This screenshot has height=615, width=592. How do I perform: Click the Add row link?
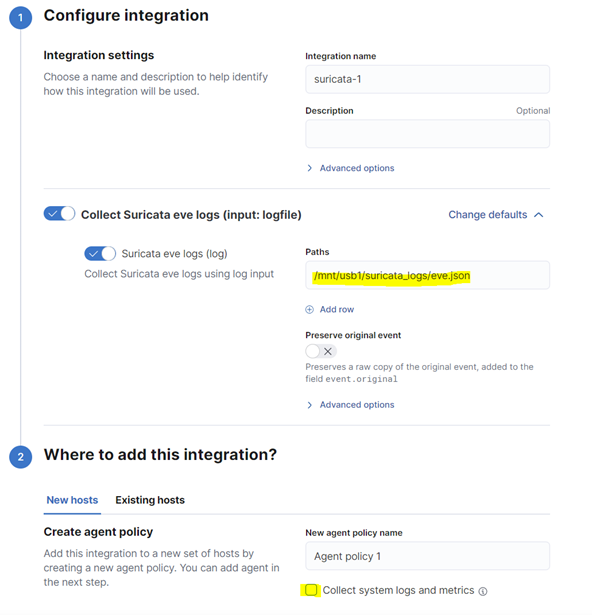click(337, 309)
